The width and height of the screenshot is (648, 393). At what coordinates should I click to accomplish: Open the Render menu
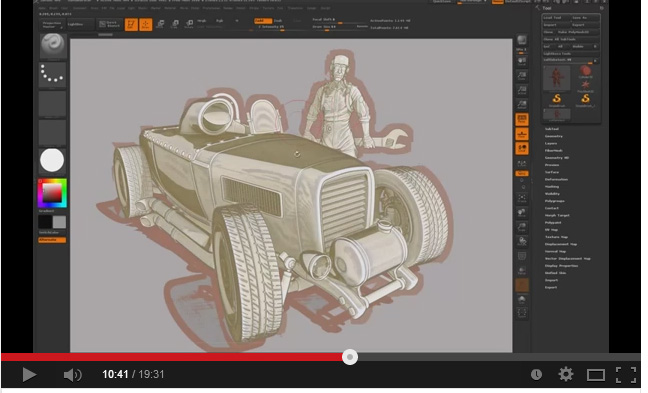coord(228,8)
